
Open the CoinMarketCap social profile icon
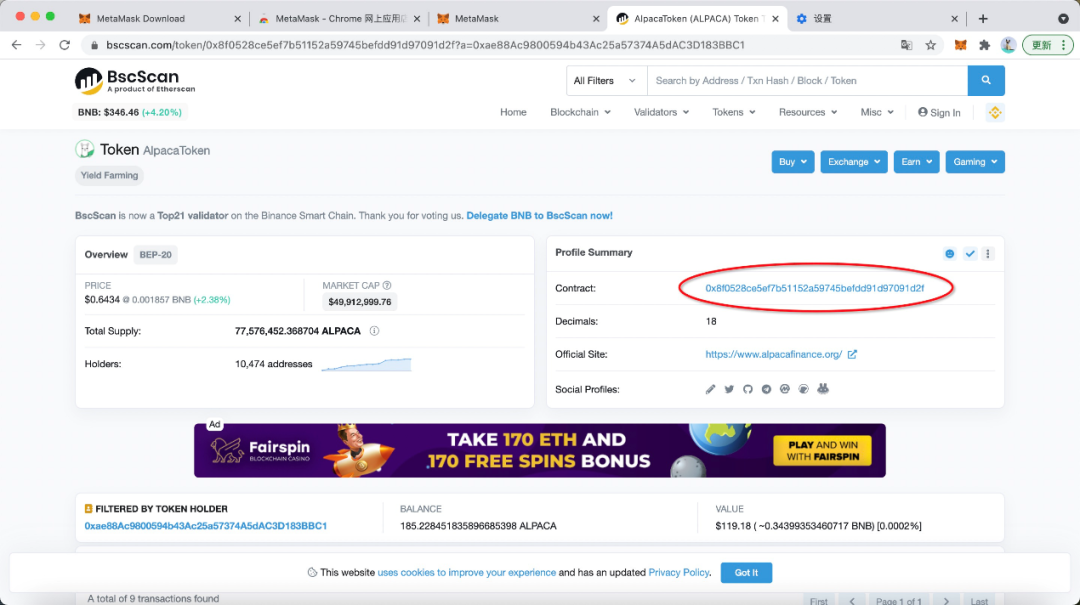tap(785, 389)
